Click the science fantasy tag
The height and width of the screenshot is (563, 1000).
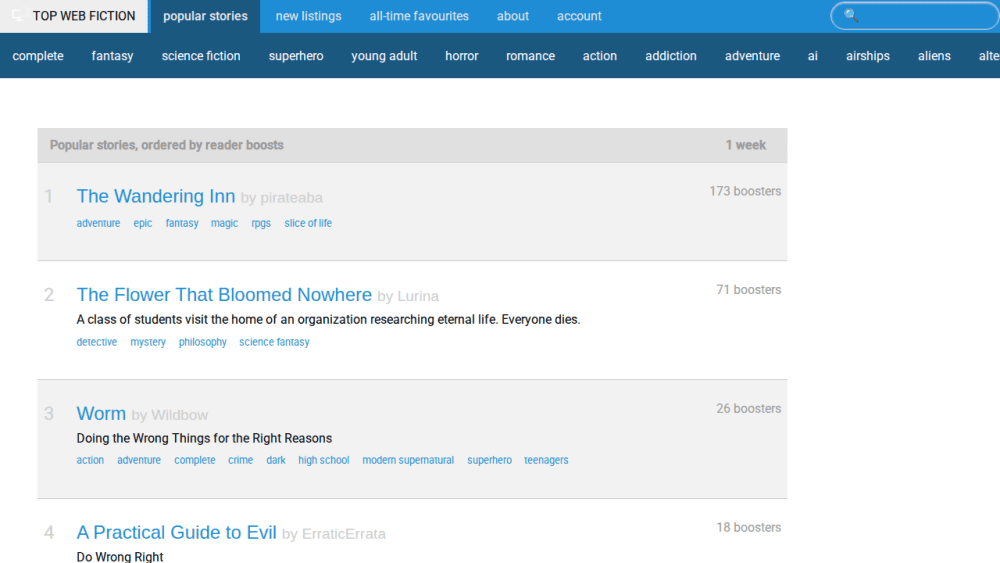coord(274,342)
